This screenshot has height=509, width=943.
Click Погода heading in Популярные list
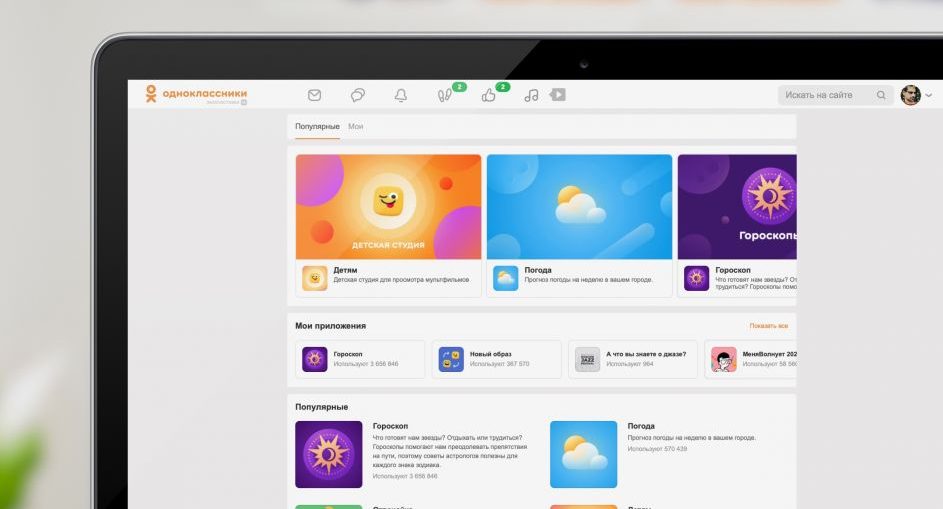pyautogui.click(x=641, y=426)
